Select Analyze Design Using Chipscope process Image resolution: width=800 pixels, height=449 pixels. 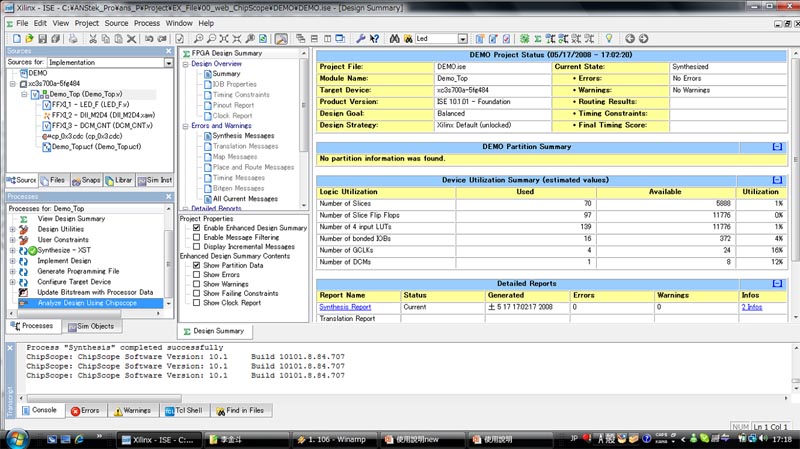(x=87, y=303)
